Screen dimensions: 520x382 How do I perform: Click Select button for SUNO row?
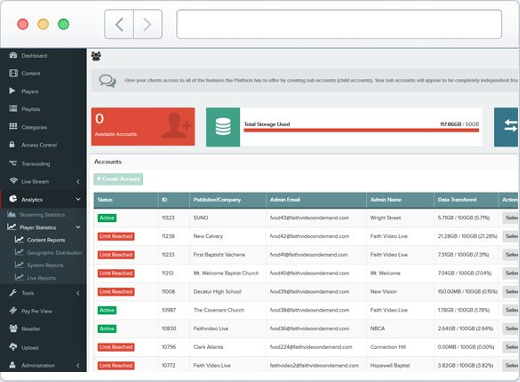510,218
